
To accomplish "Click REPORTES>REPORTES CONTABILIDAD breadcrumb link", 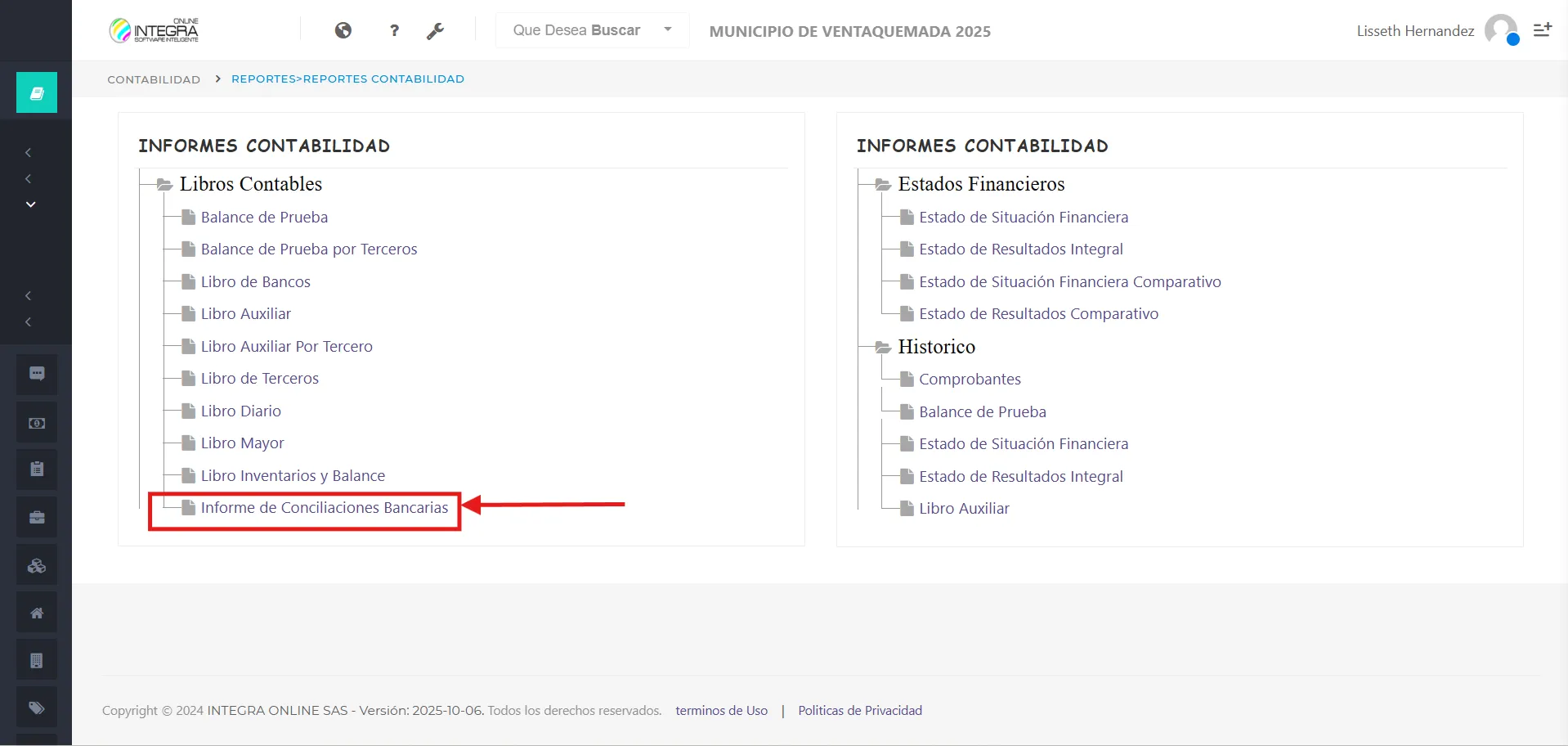I will point(347,79).
